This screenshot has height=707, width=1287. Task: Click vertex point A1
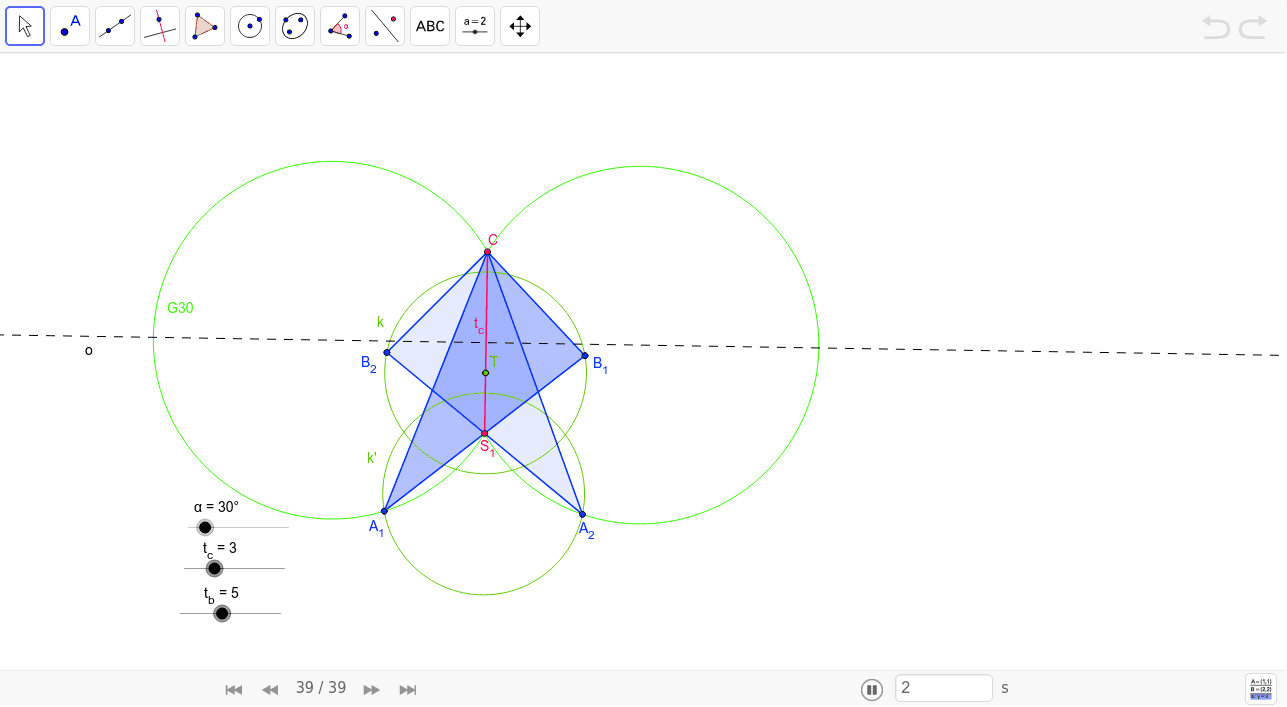[x=384, y=511]
